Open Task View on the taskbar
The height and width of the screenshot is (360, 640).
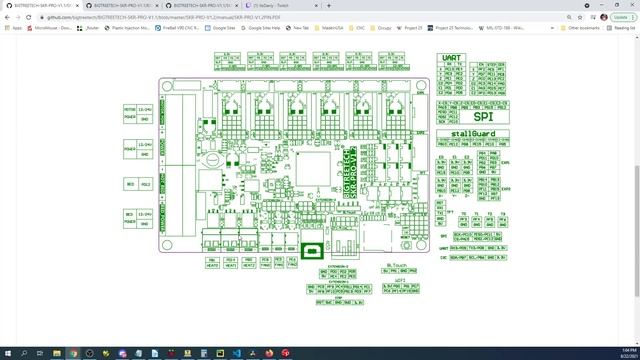click(40, 353)
